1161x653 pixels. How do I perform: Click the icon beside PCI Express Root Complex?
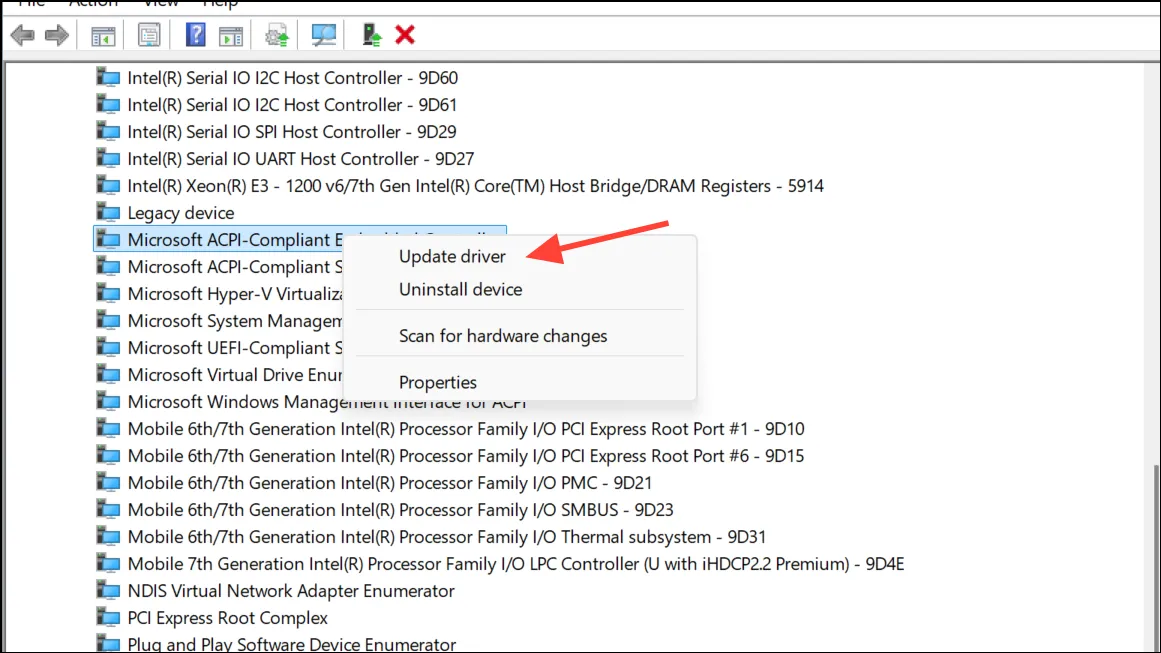[x=108, y=618]
